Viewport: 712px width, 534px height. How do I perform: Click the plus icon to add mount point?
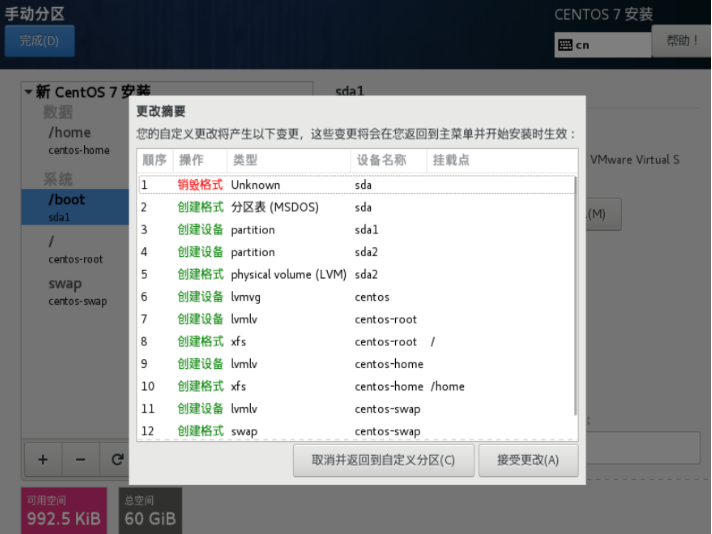tap(43, 460)
